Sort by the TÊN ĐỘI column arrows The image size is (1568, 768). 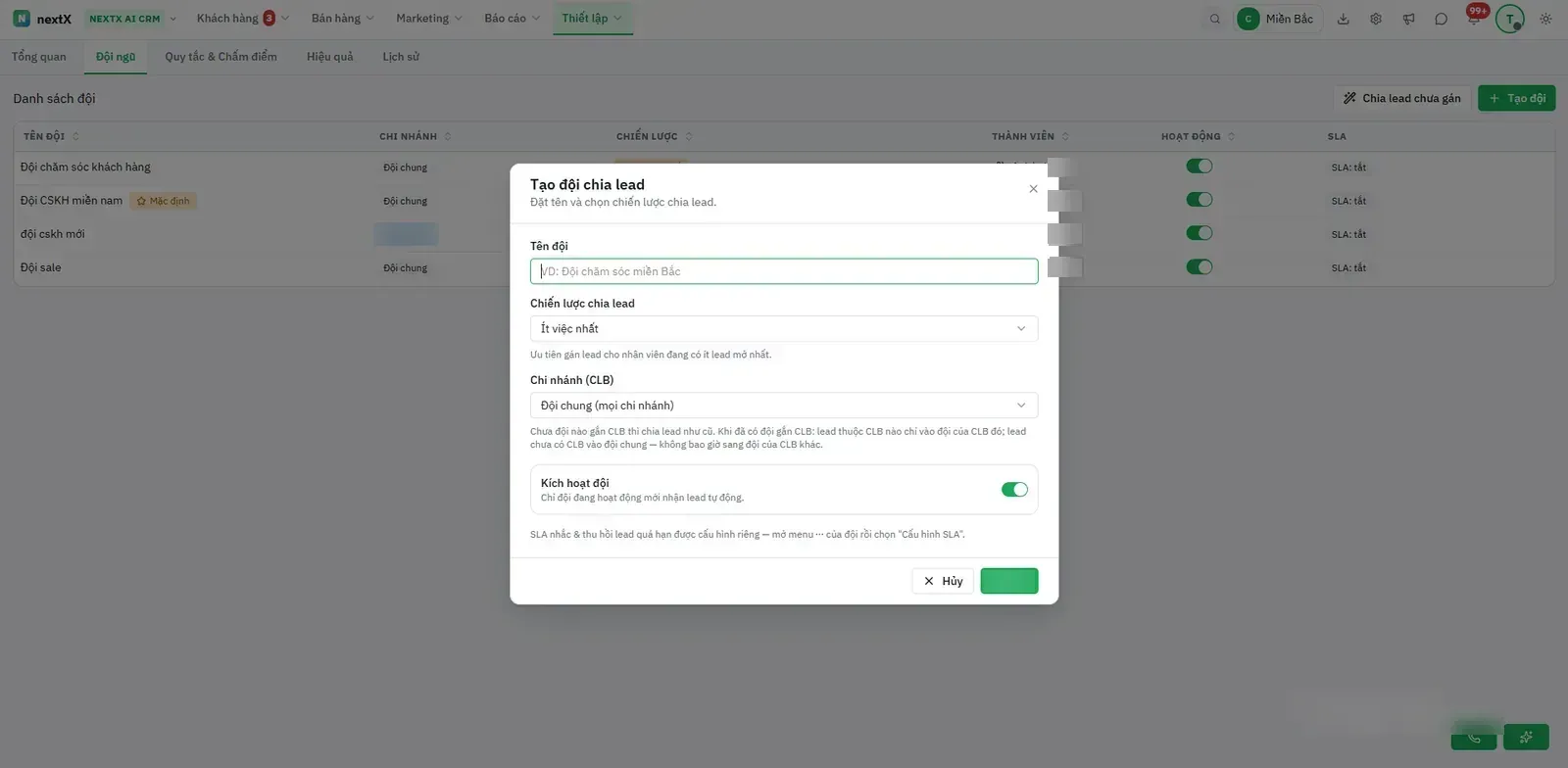tap(75, 136)
